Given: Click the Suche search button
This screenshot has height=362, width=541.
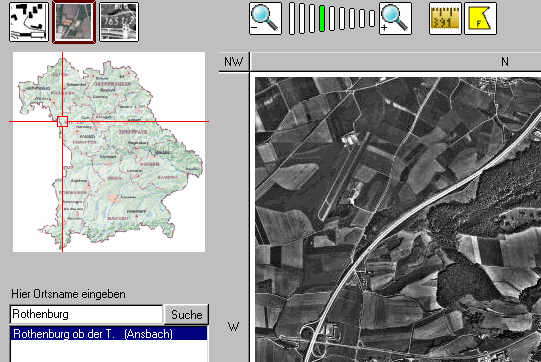Looking at the screenshot, I should 186,314.
